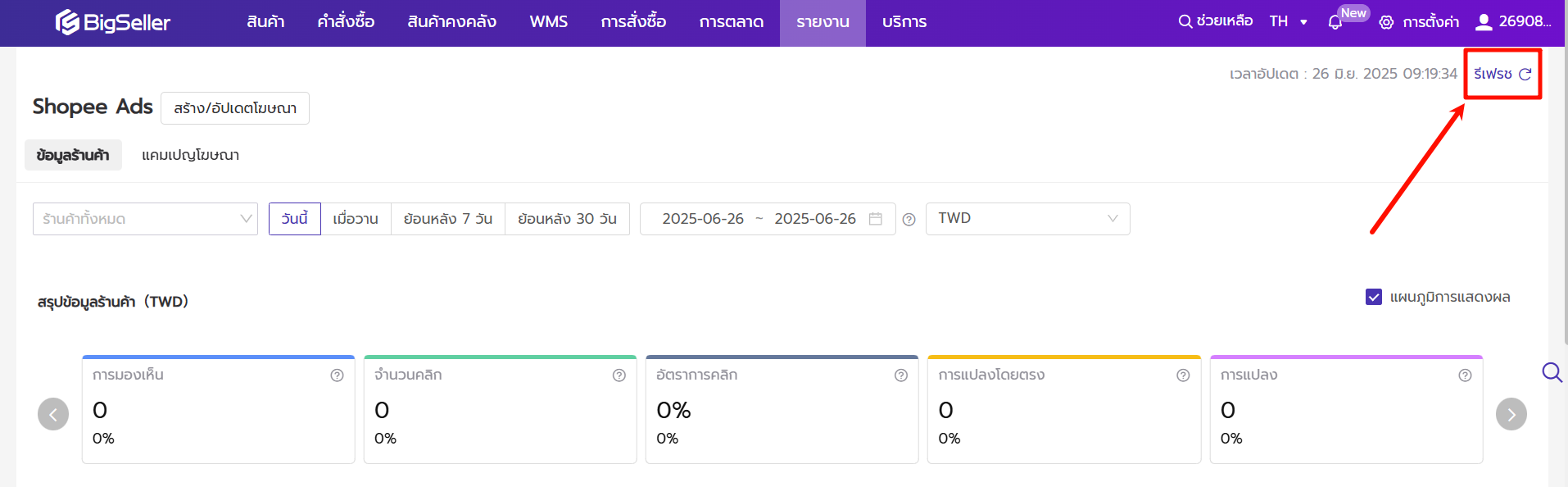Click ช่วยเหลือ help link

click(1225, 21)
